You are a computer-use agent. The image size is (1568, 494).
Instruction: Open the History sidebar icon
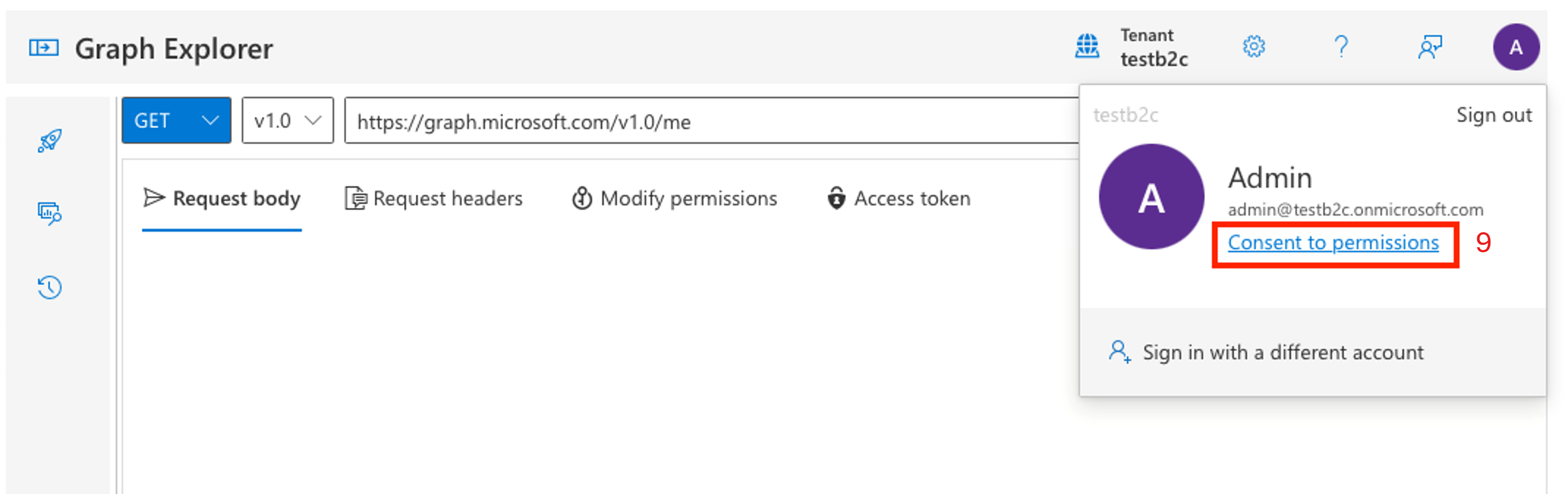point(48,288)
